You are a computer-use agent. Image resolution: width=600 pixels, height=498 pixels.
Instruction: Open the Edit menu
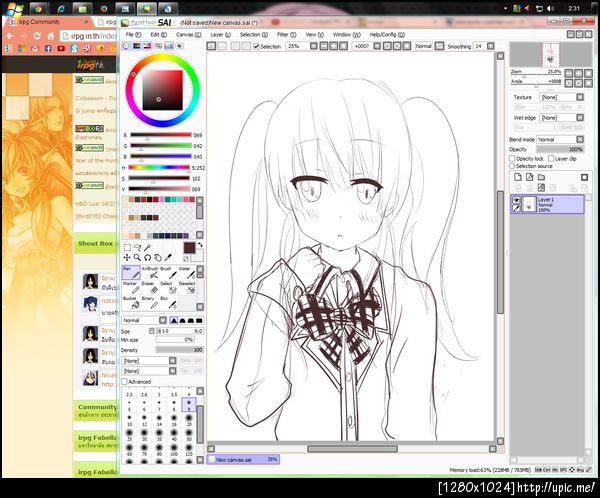158,34
